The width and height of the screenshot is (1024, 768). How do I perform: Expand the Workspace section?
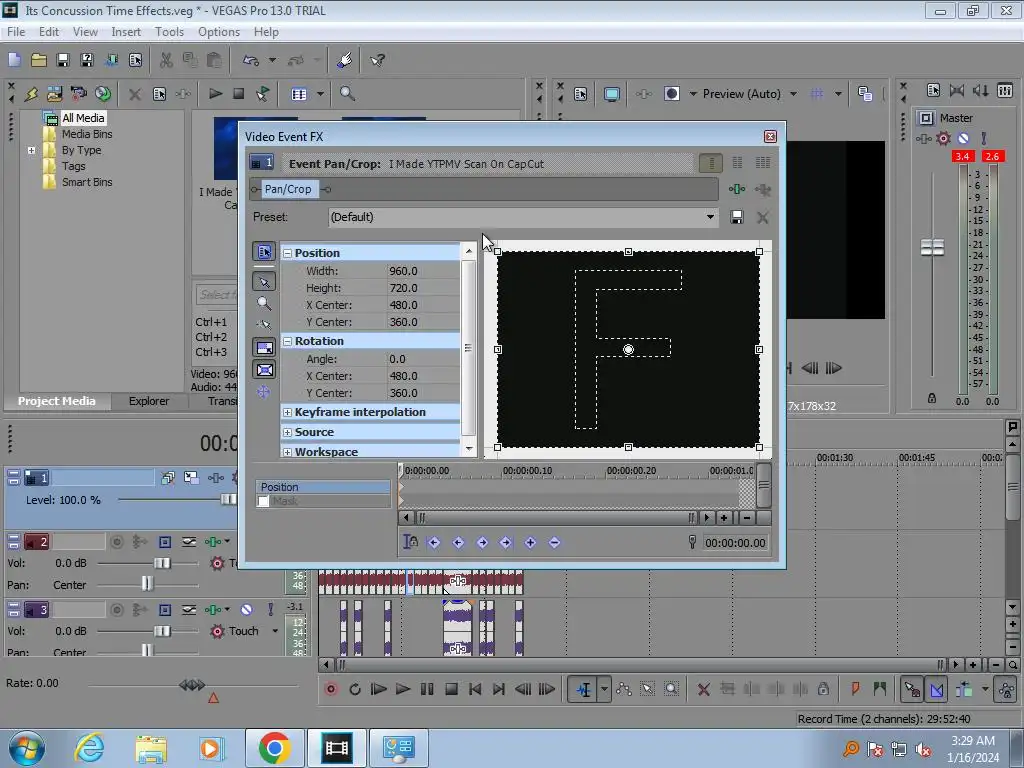(x=287, y=452)
